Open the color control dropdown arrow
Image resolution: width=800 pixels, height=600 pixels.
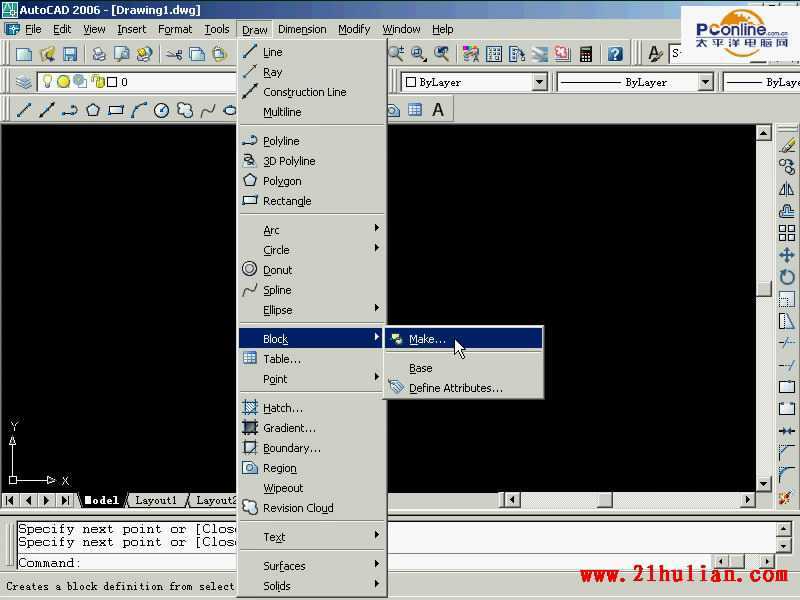(x=539, y=82)
